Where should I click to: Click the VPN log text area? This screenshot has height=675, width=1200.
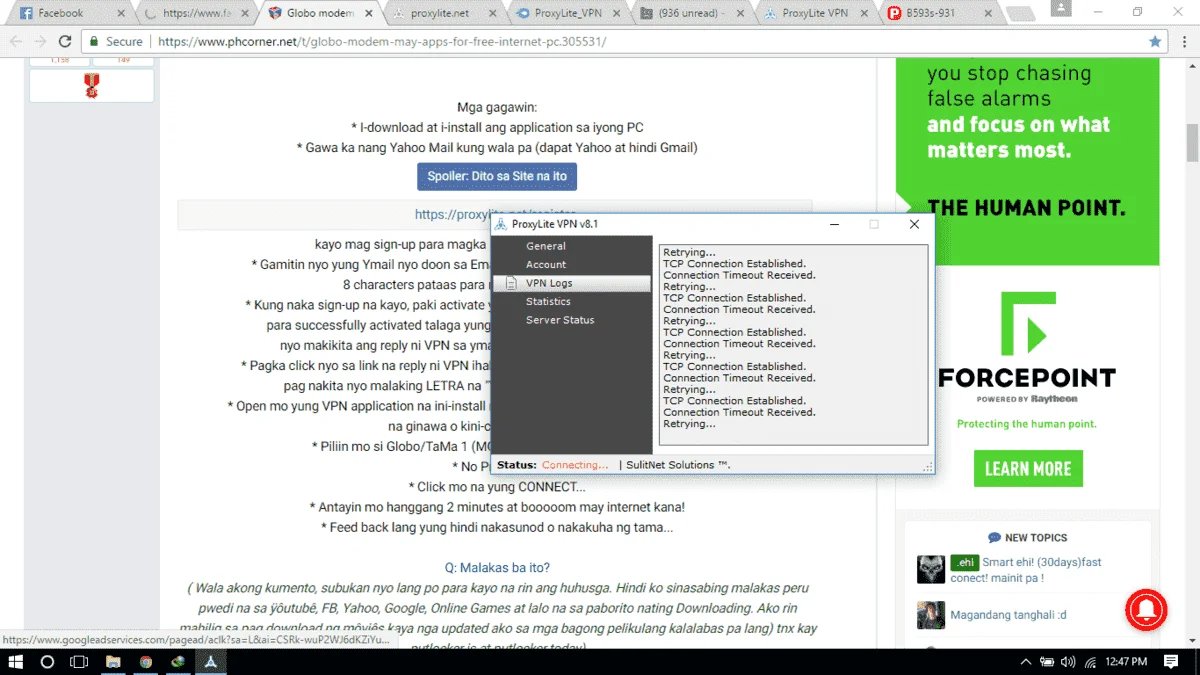tap(793, 344)
